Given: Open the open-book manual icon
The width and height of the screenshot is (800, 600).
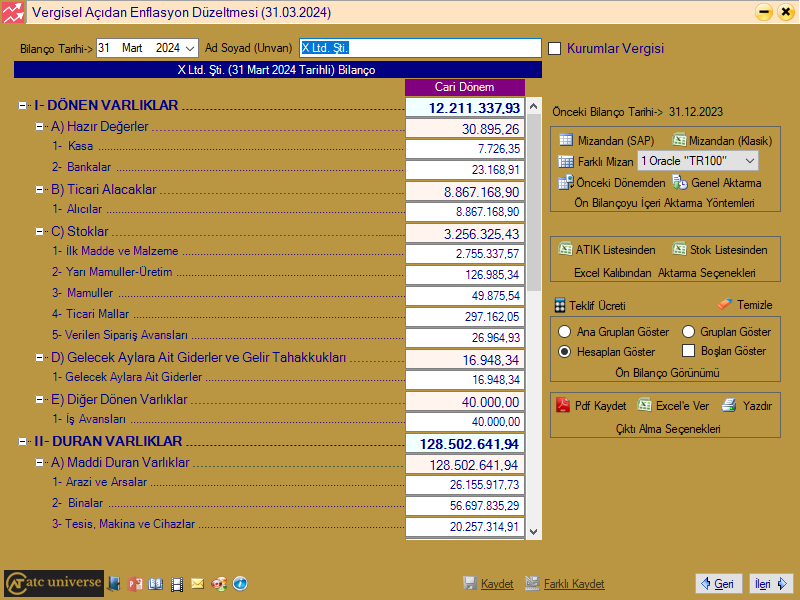Looking at the screenshot, I should click(x=156, y=584).
